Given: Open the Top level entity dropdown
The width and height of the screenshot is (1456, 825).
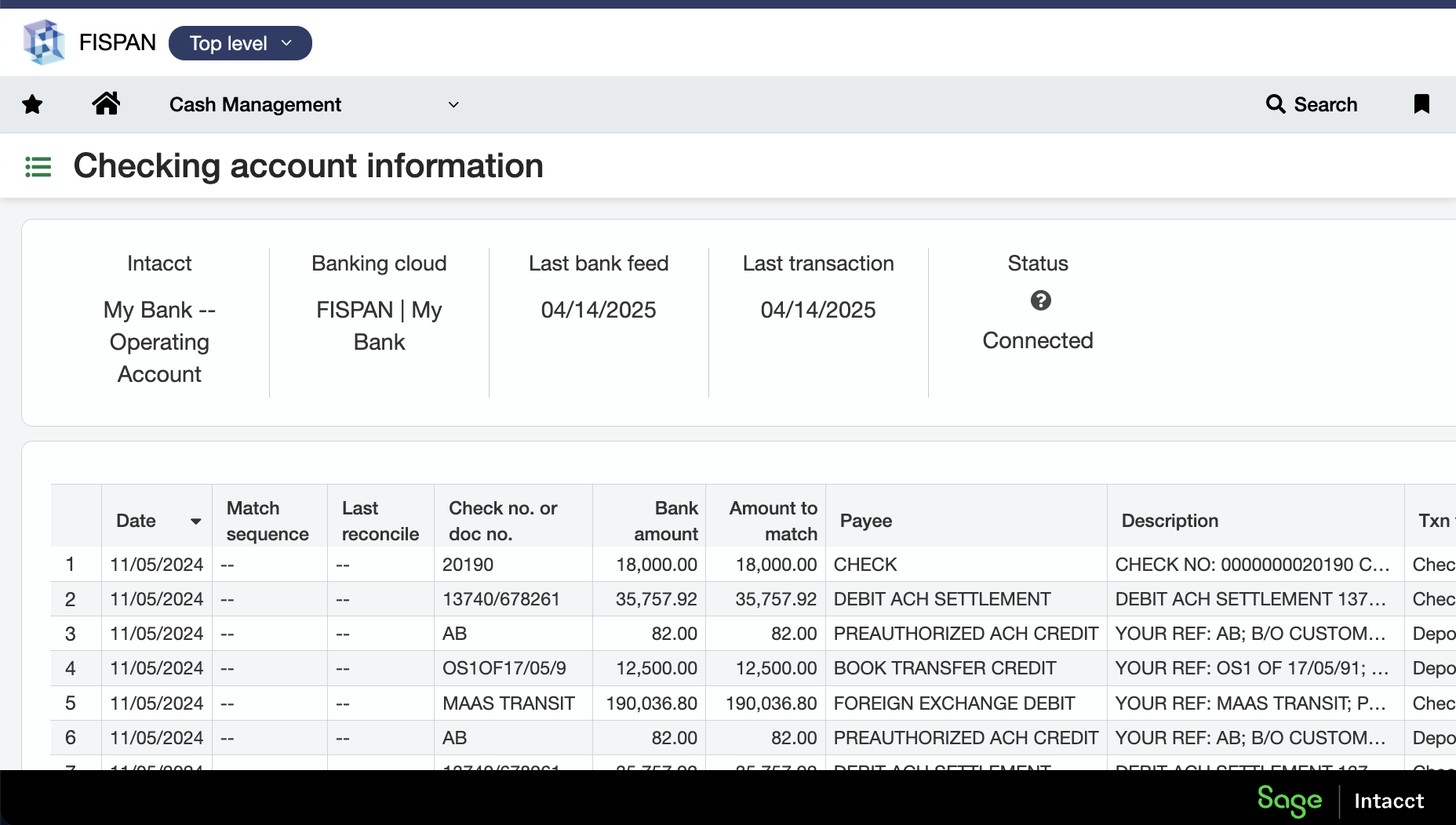Looking at the screenshot, I should [240, 43].
